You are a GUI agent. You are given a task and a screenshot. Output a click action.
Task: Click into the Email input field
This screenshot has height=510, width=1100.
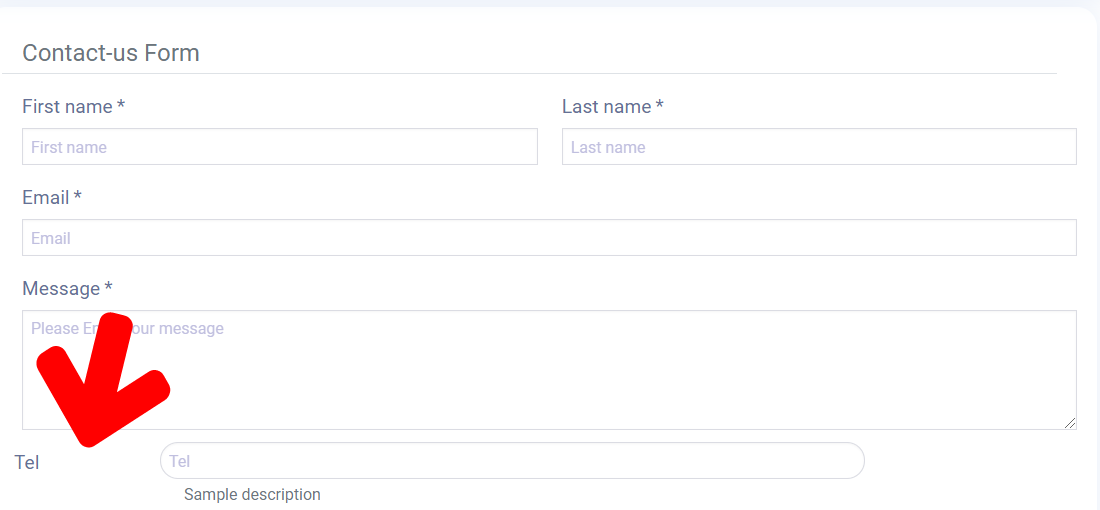[x=549, y=238]
